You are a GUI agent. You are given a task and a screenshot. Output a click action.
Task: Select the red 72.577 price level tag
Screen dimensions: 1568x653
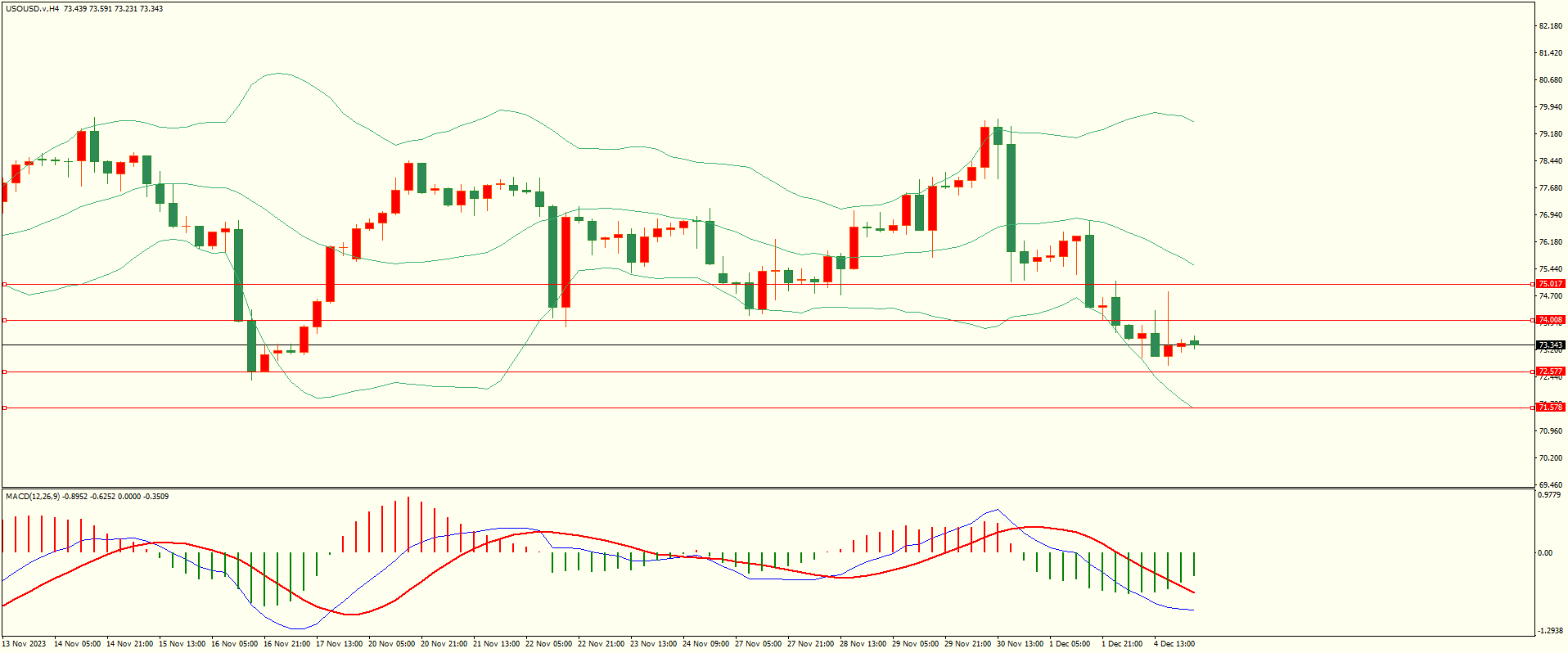point(1550,372)
